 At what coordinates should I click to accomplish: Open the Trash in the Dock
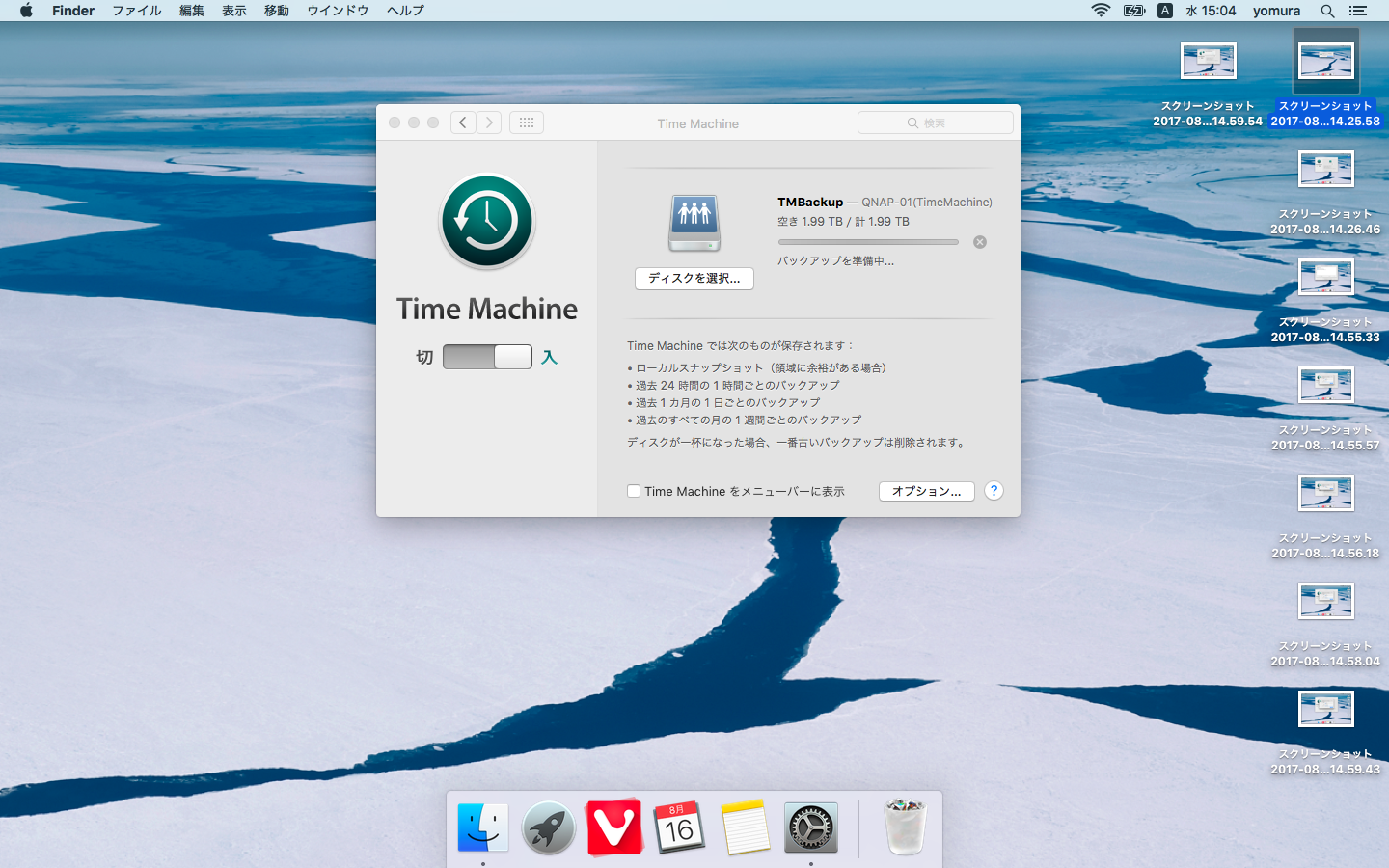coord(905,827)
